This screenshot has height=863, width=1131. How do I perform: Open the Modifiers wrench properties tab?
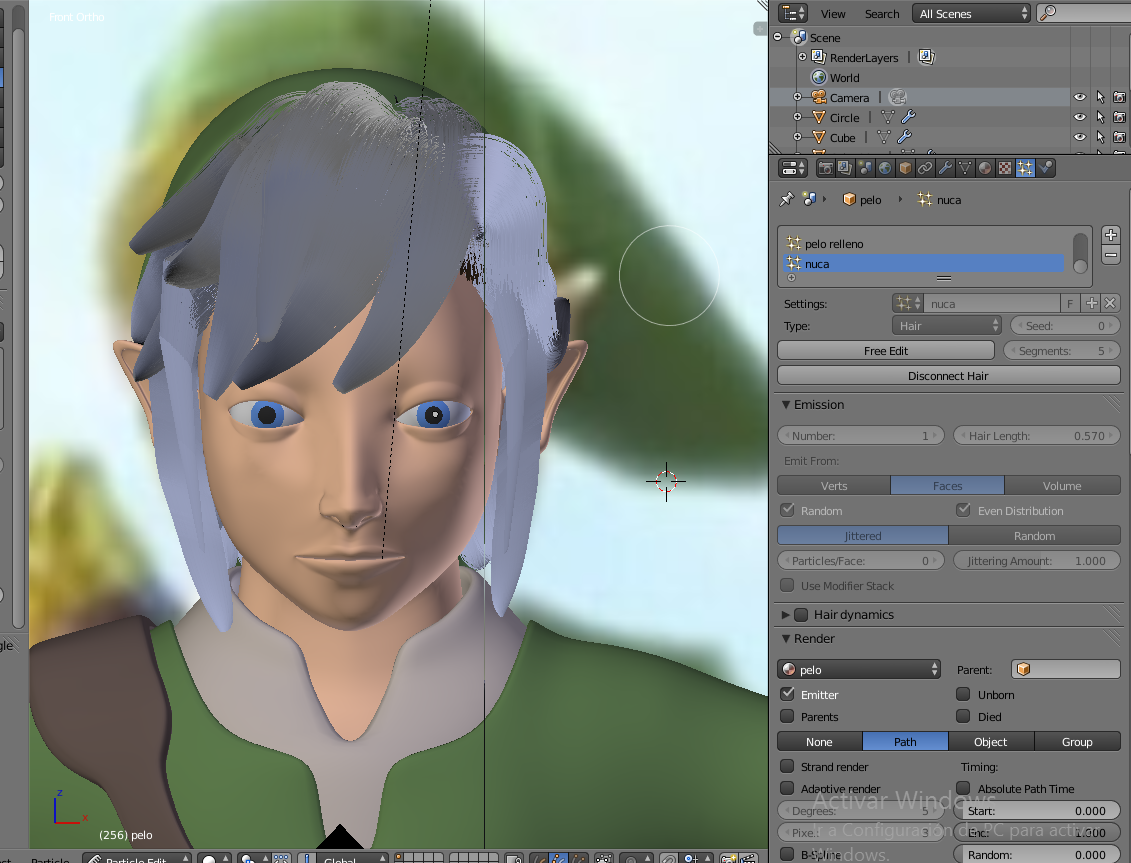(x=945, y=168)
